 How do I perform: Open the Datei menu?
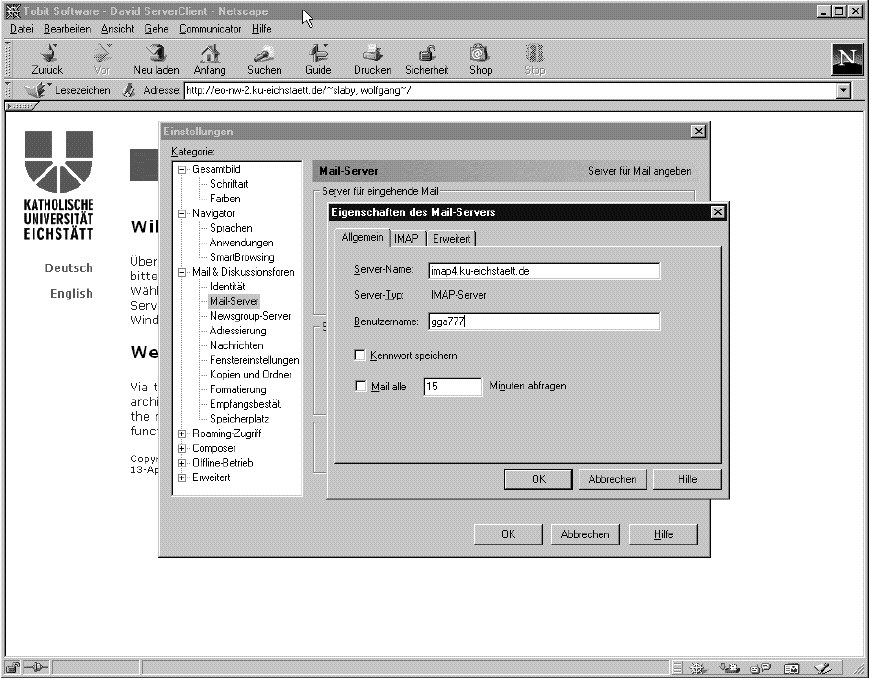click(22, 29)
